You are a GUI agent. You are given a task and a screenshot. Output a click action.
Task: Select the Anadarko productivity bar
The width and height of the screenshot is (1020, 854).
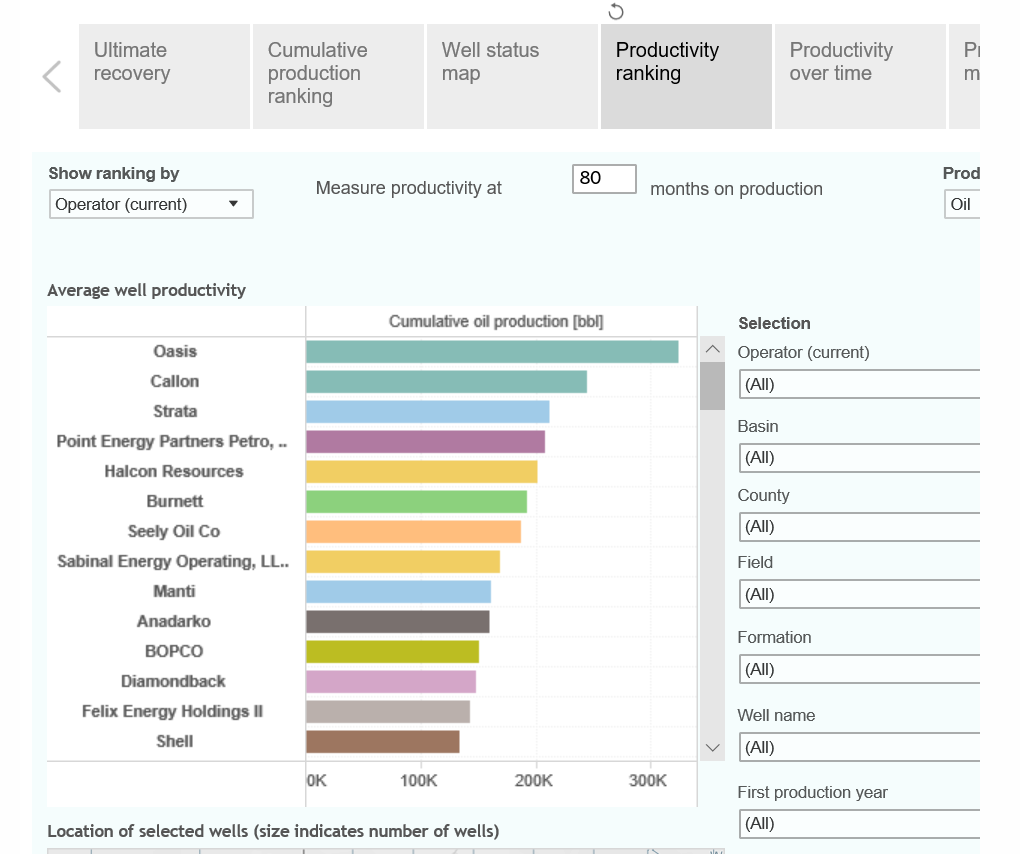tap(398, 622)
